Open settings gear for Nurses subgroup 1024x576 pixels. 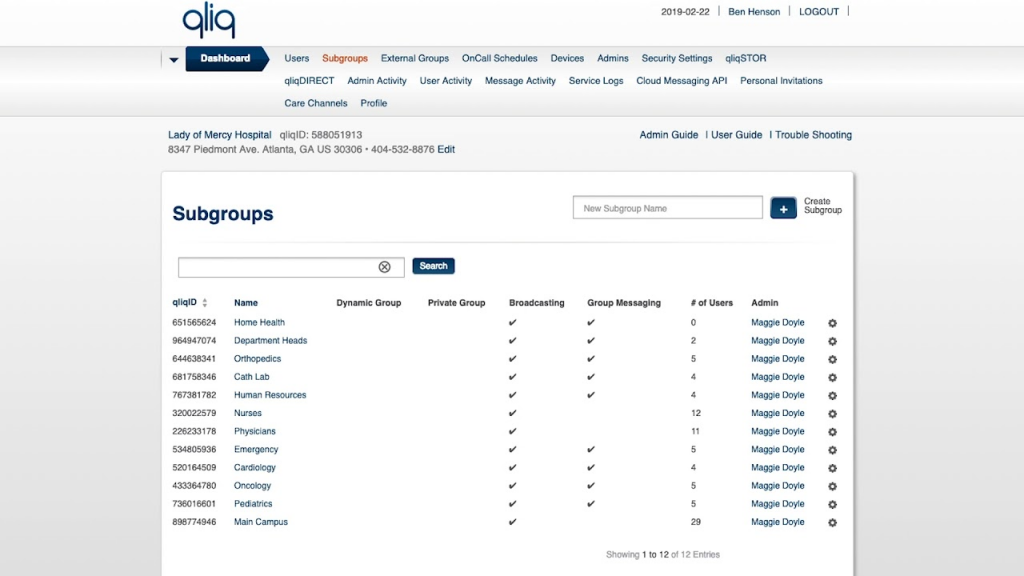832,413
